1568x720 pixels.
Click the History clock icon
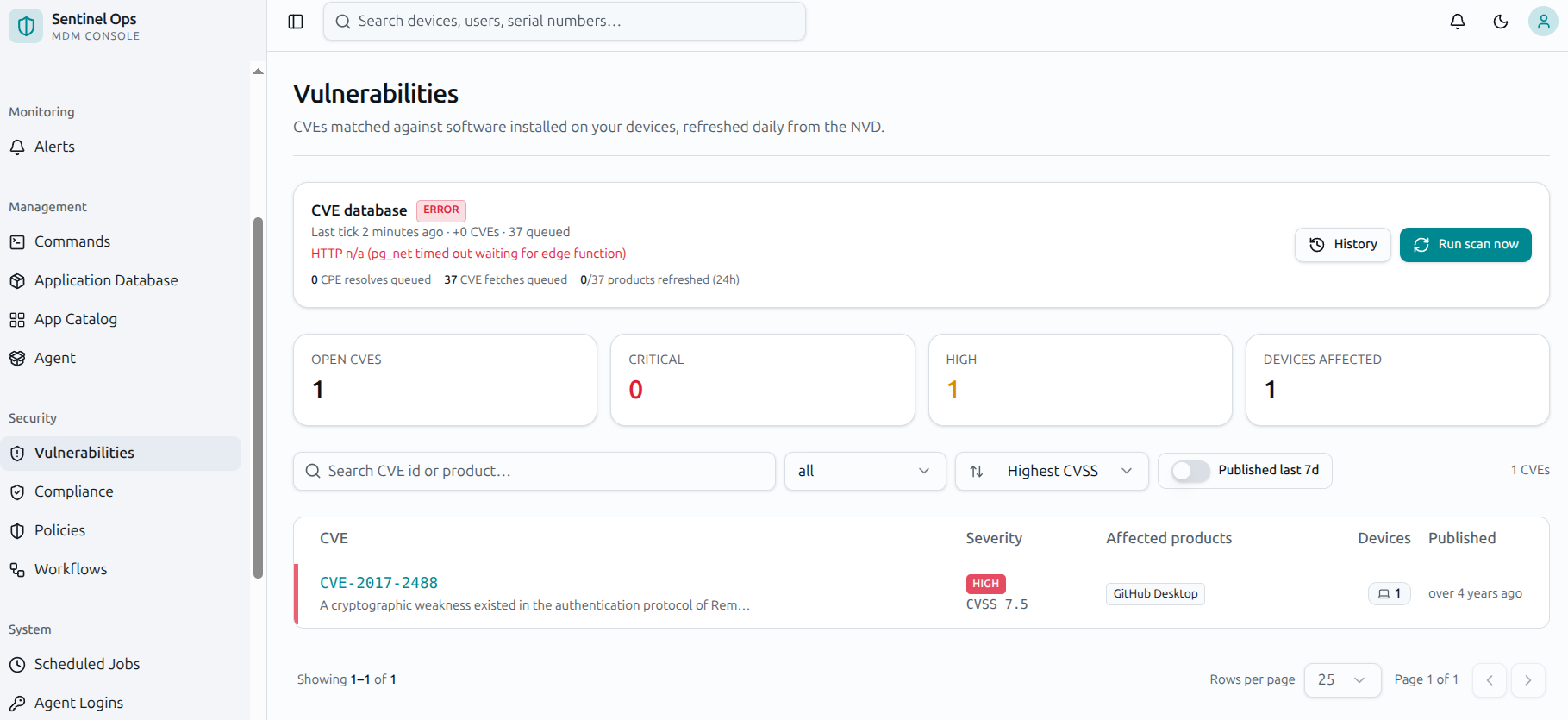click(1317, 245)
